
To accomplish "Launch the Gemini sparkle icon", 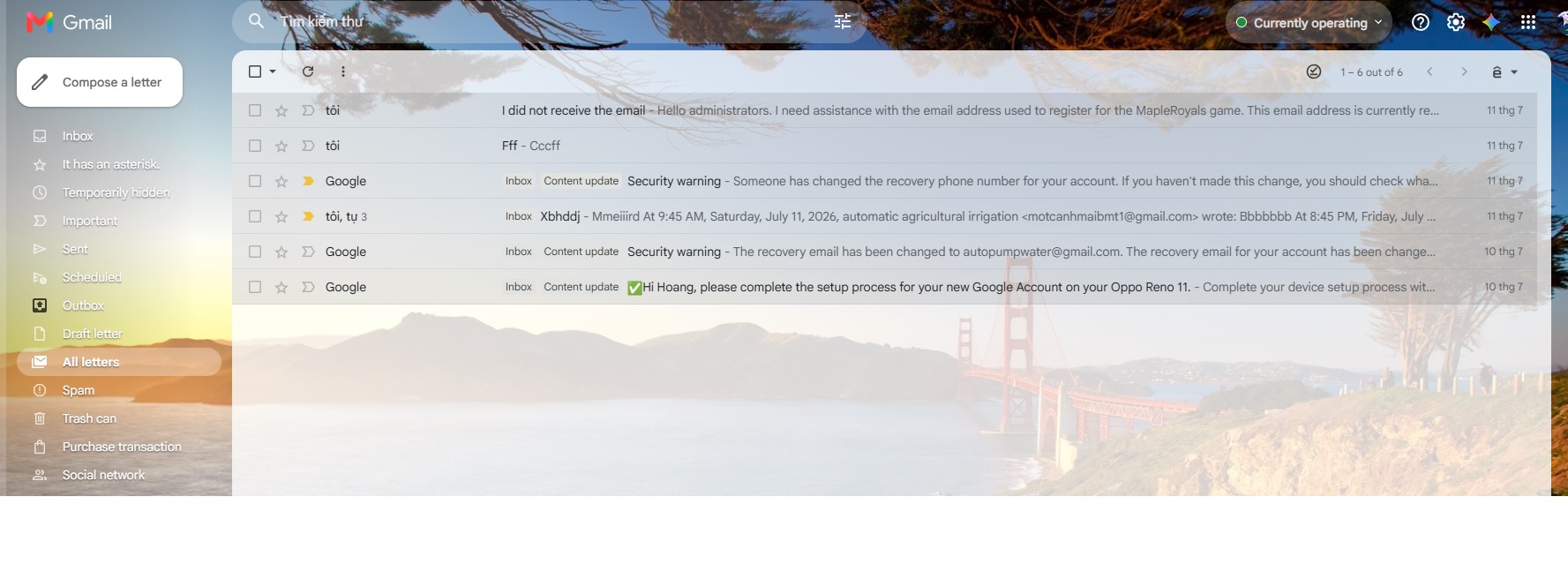I will coord(1491,22).
